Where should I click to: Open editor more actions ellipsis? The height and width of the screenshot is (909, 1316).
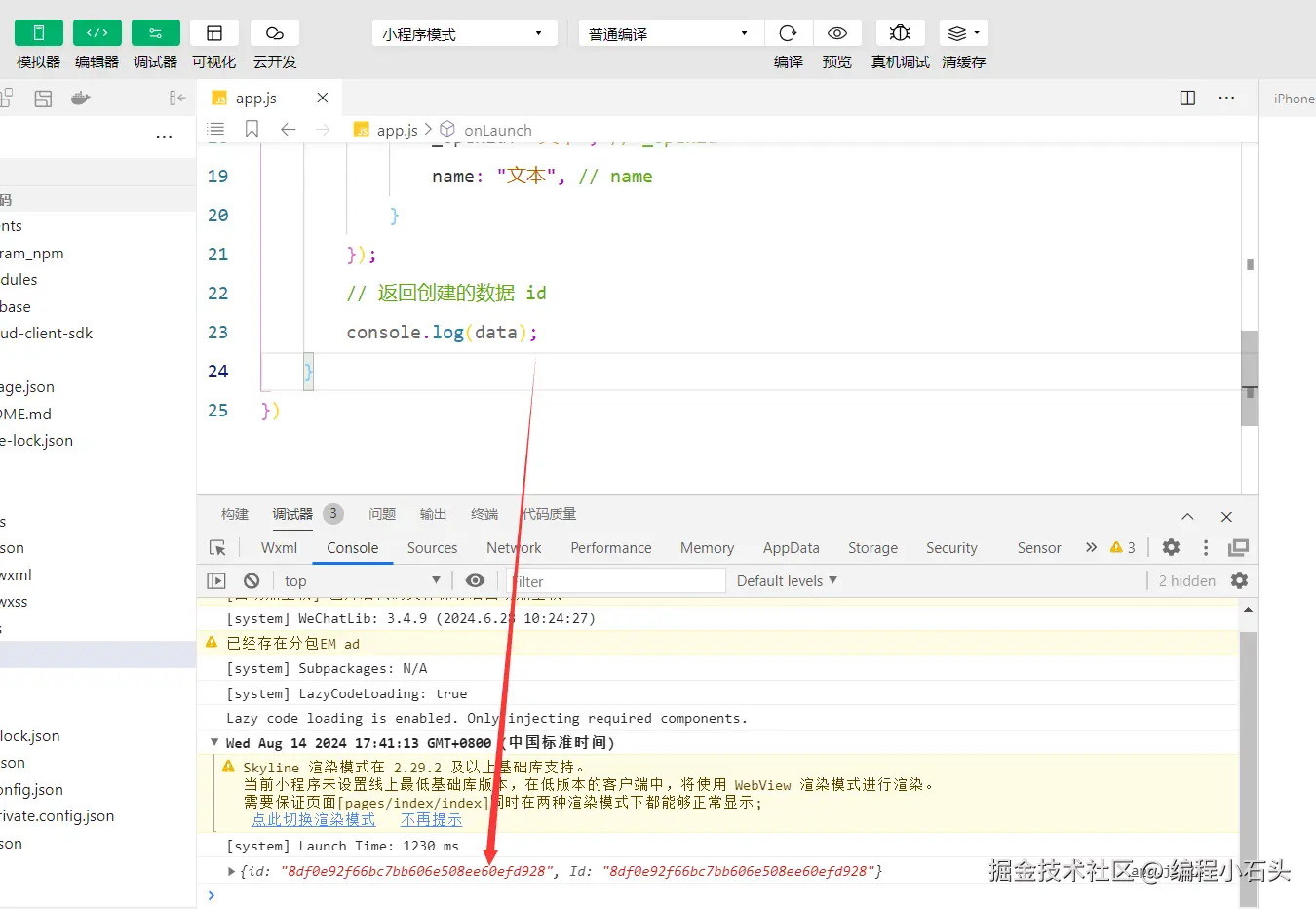tap(1226, 98)
